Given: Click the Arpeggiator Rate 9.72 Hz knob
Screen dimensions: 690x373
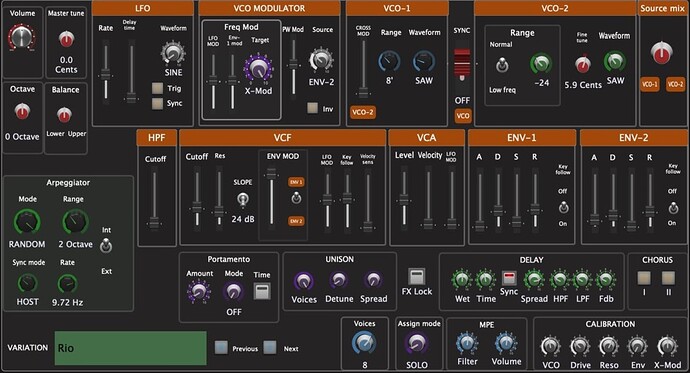Looking at the screenshot, I should click(x=67, y=284).
